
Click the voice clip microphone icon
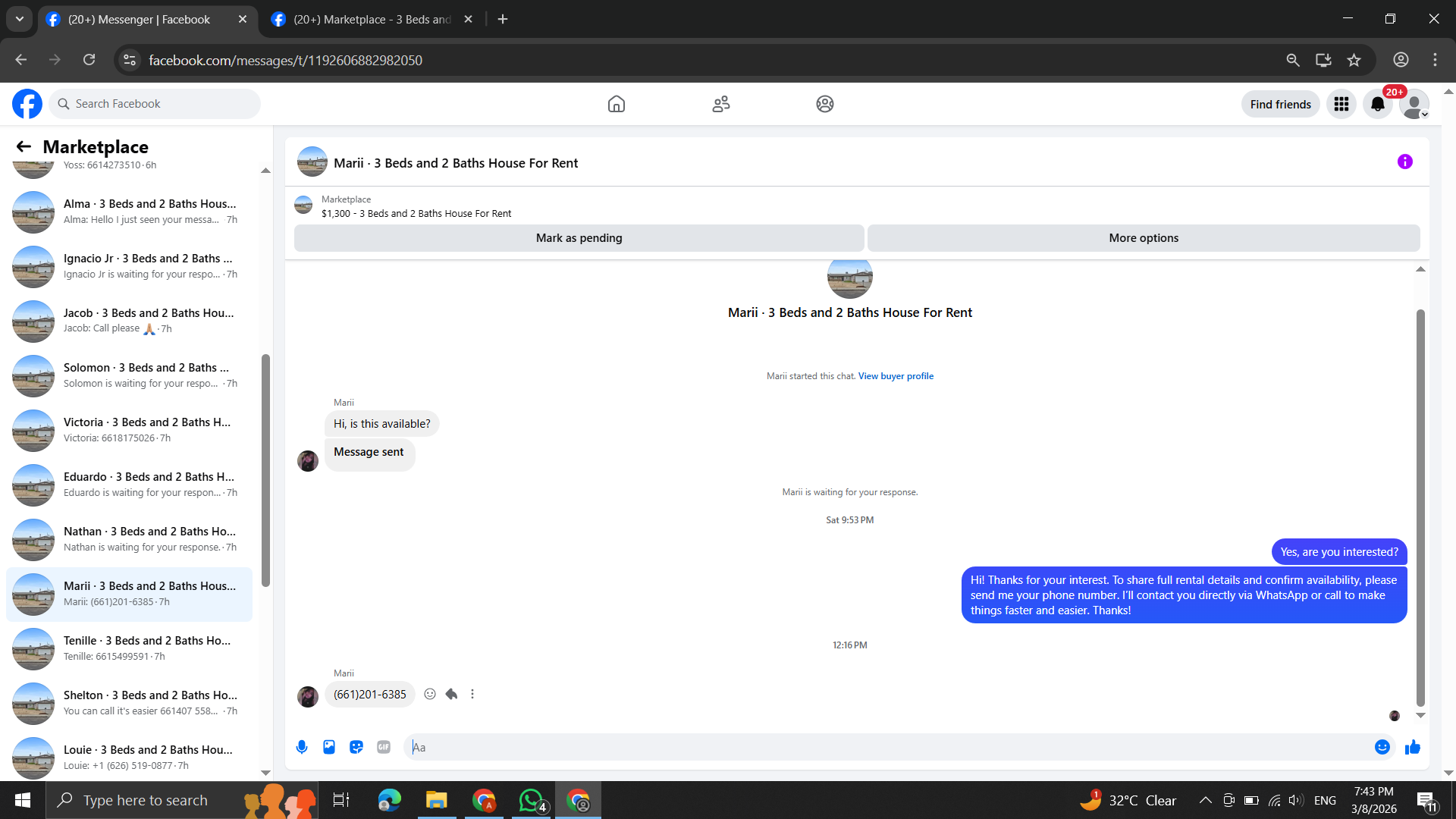click(302, 747)
